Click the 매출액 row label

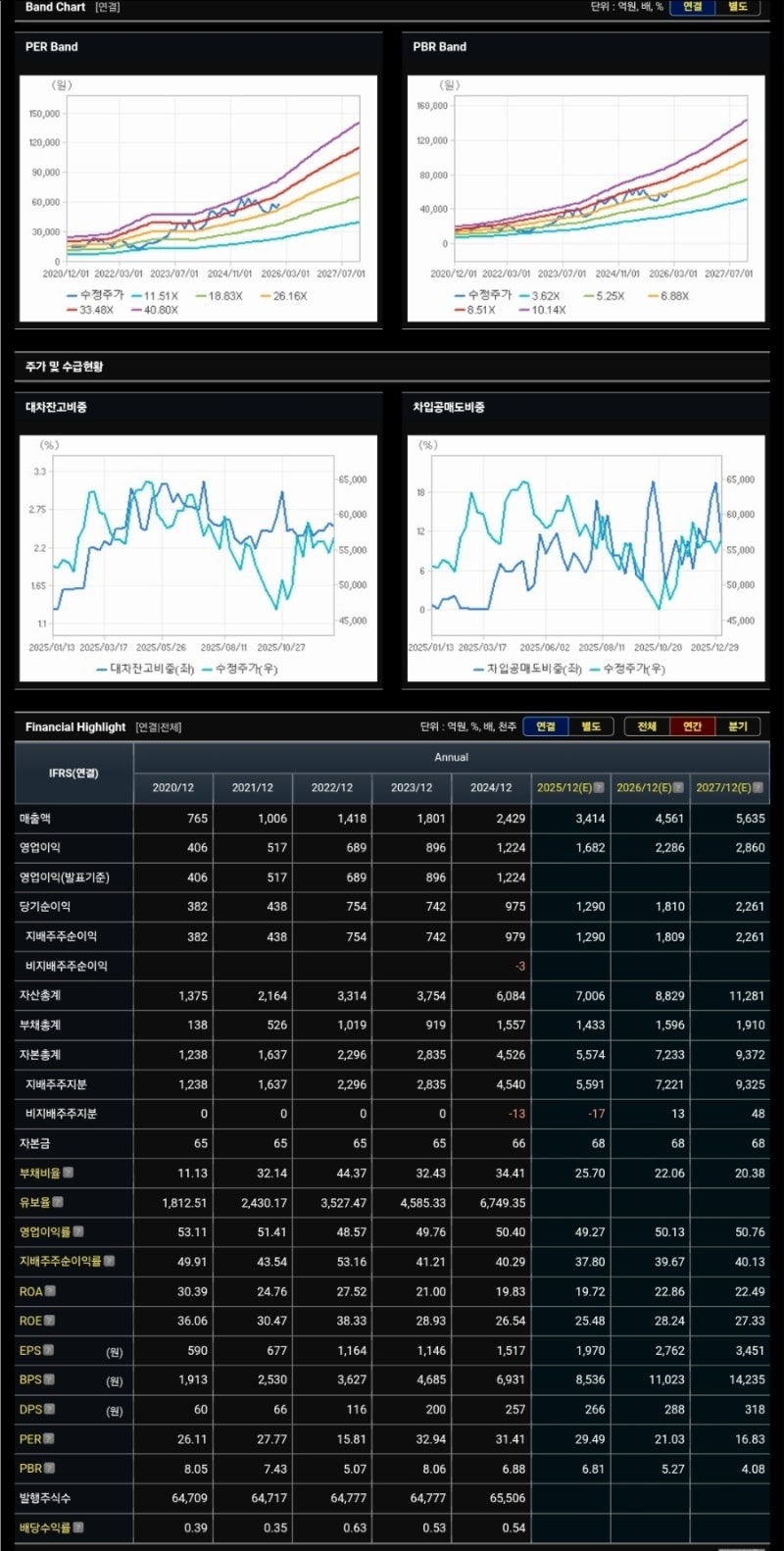click(35, 818)
